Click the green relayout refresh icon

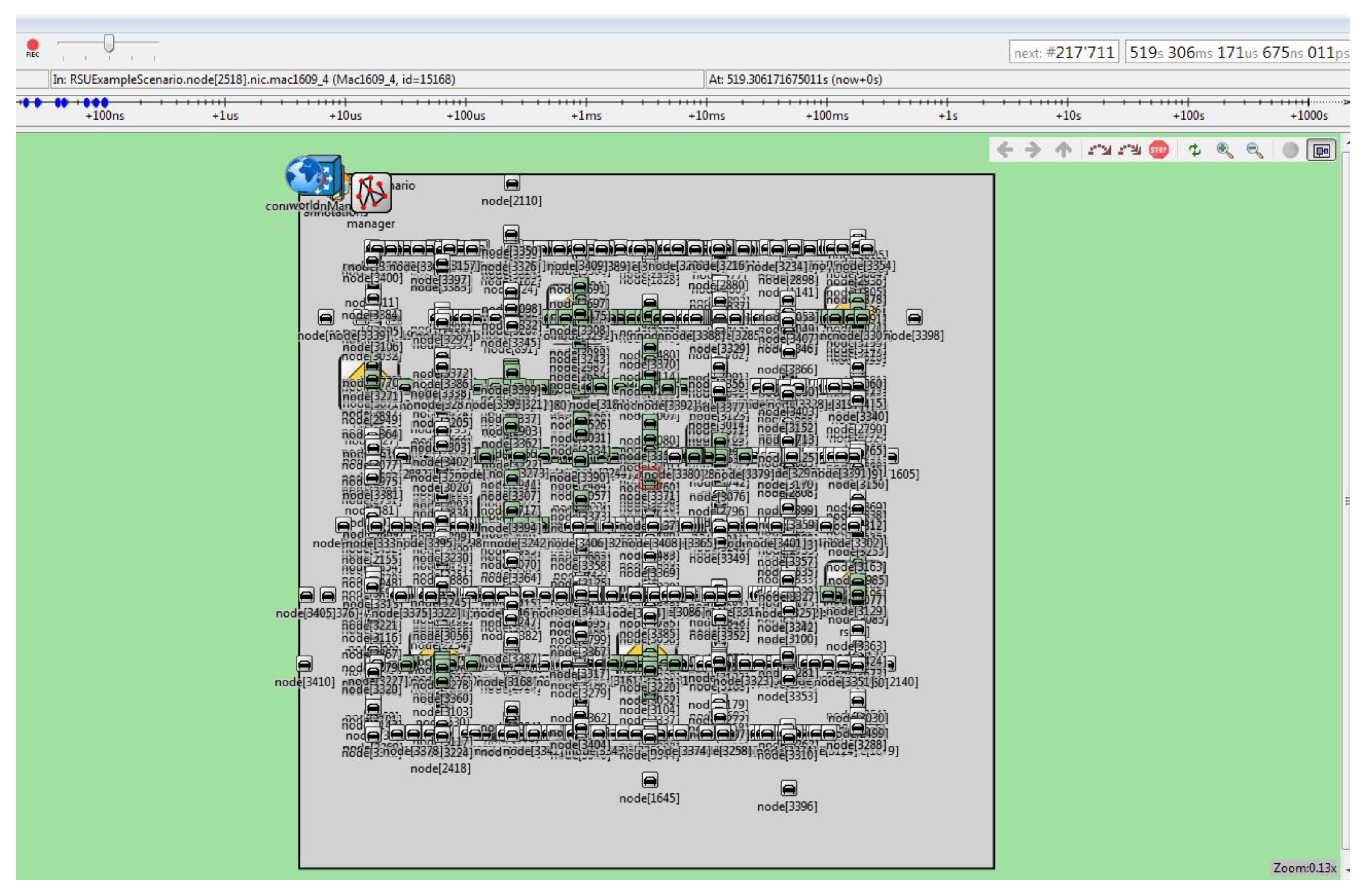click(1194, 150)
